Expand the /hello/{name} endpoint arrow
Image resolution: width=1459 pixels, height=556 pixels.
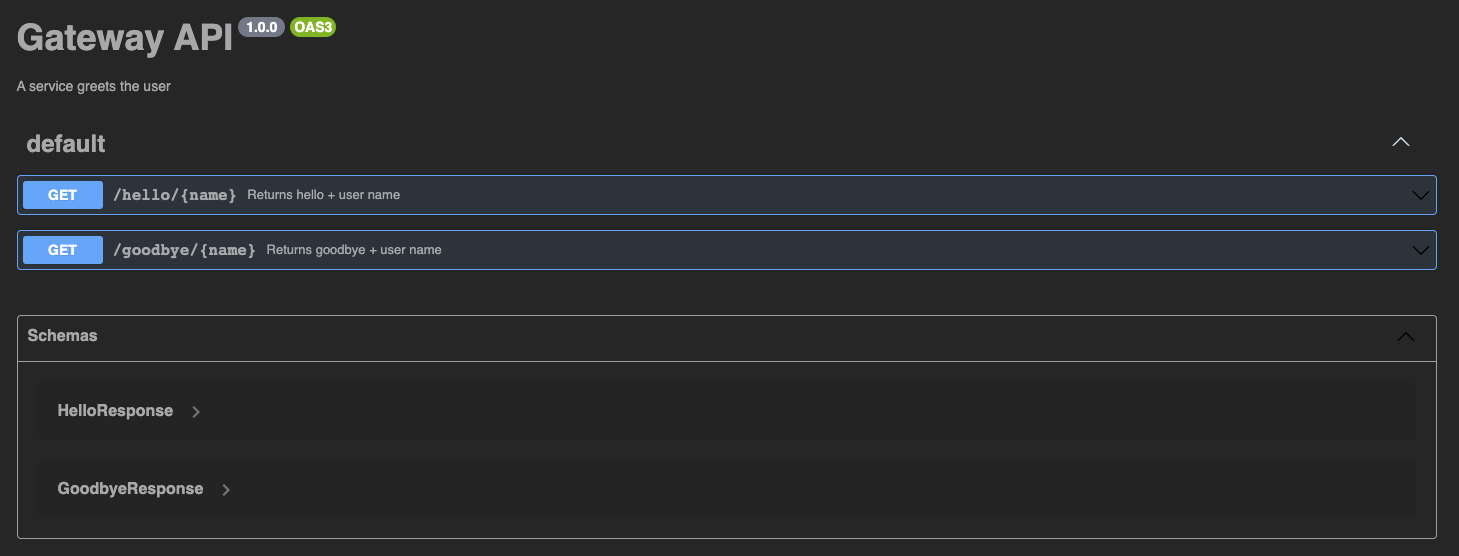[1420, 195]
